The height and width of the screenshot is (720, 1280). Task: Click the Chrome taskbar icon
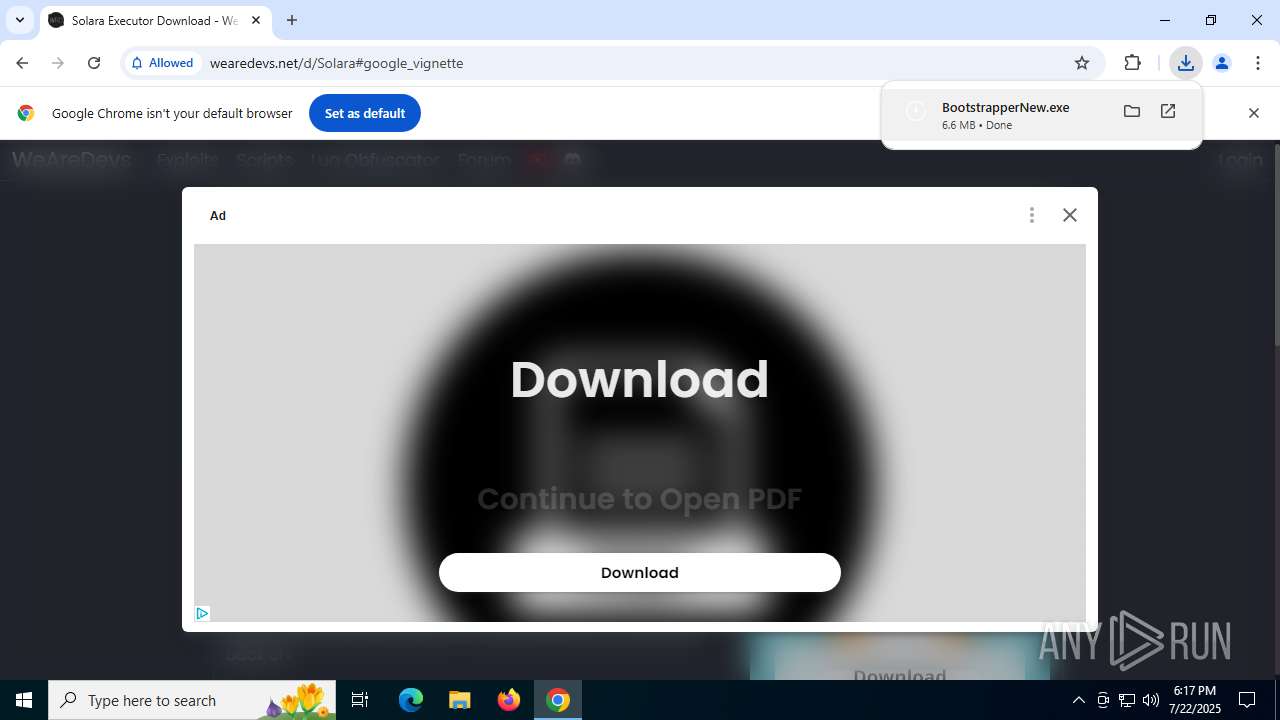tap(558, 700)
